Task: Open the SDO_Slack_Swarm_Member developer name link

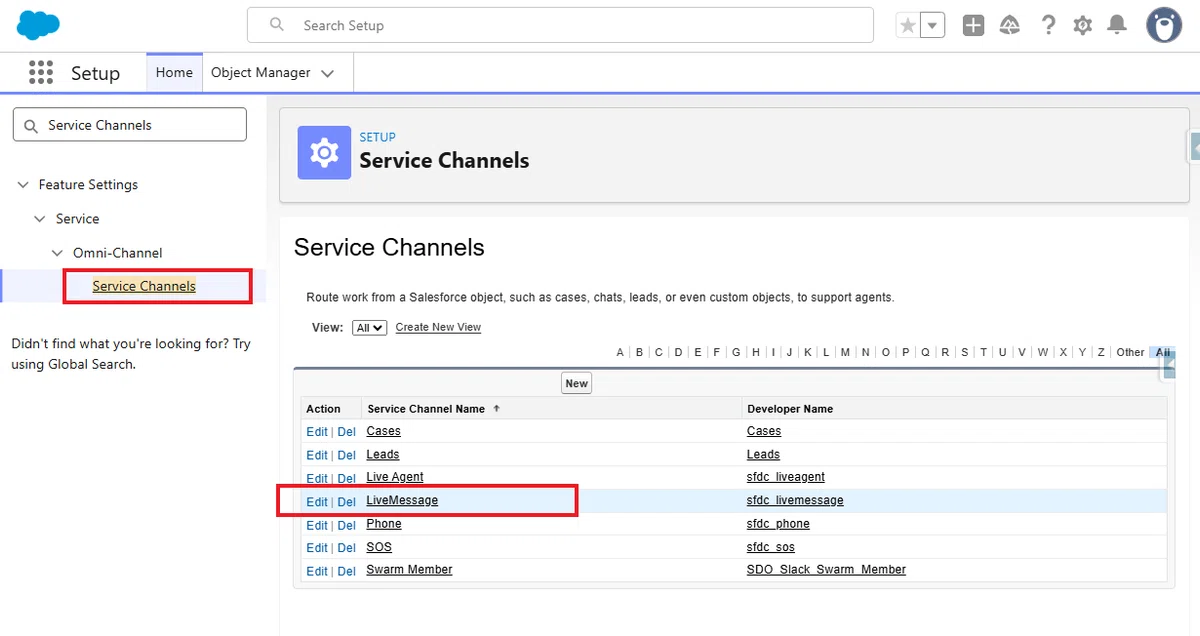Action: click(x=826, y=570)
